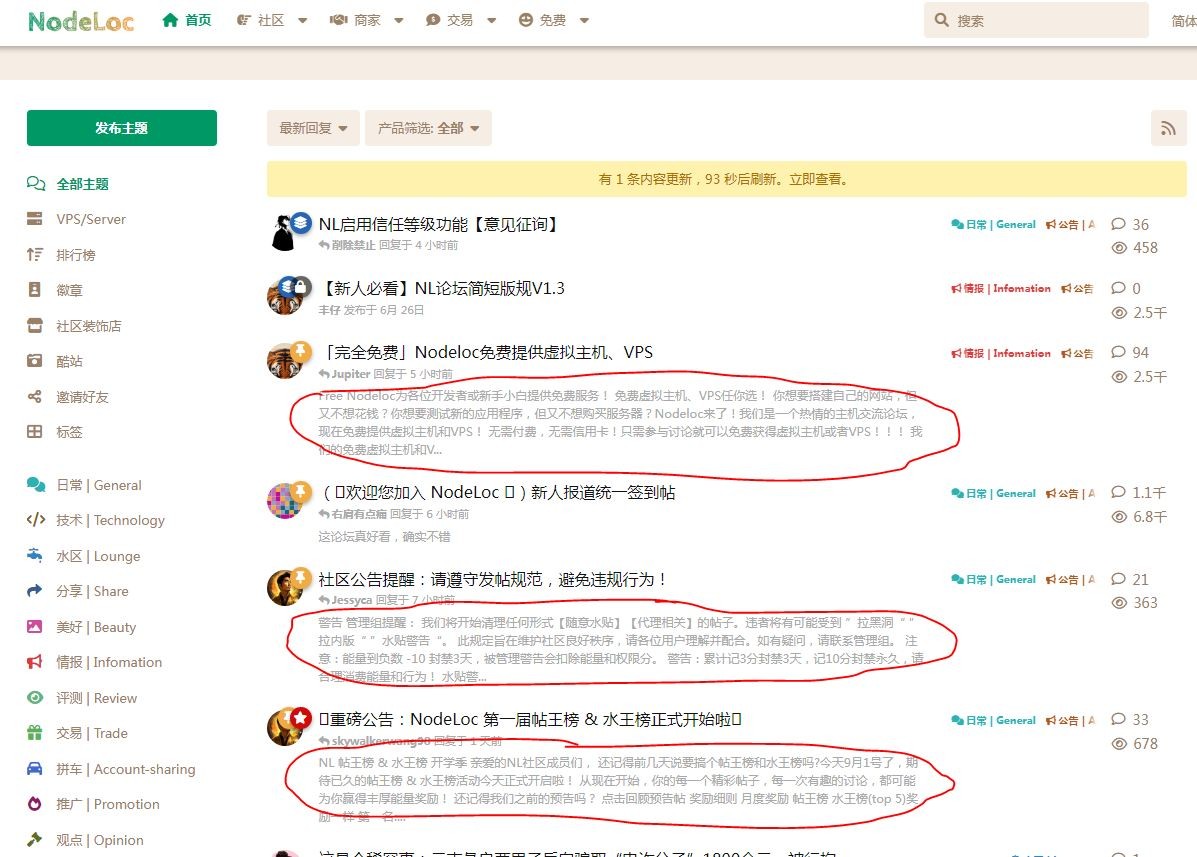Click the 日常 | General chat icon in sidebar
This screenshot has height=857, width=1197.
(35, 485)
